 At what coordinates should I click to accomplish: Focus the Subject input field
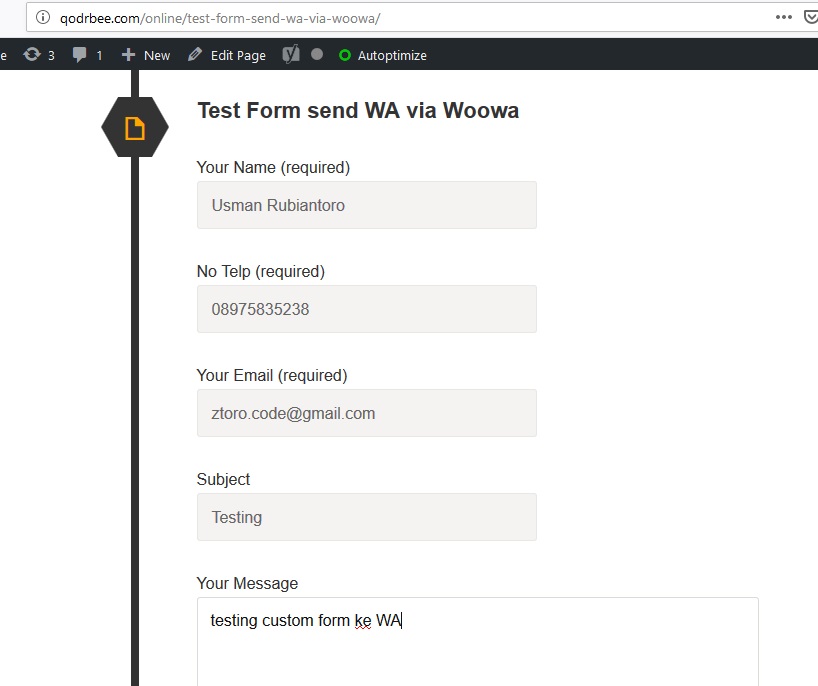pyautogui.click(x=367, y=517)
